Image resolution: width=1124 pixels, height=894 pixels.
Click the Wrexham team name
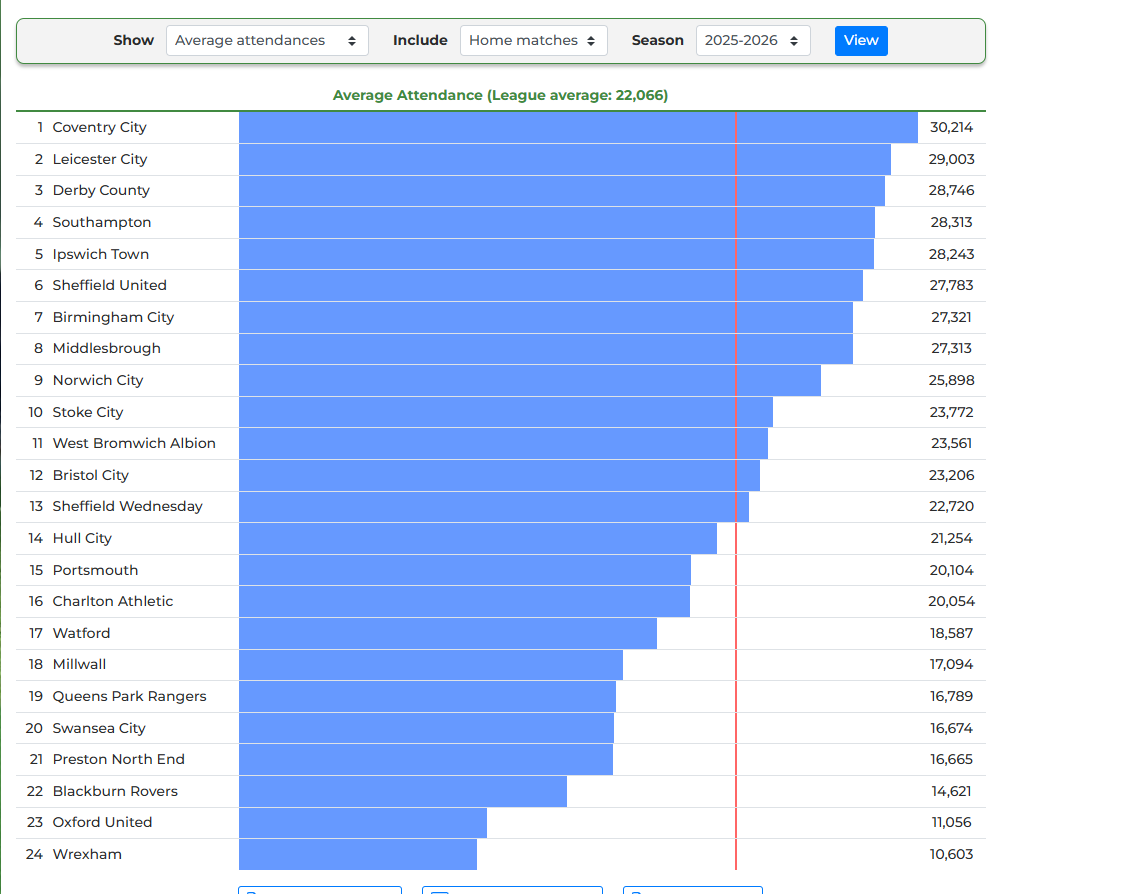click(87, 854)
